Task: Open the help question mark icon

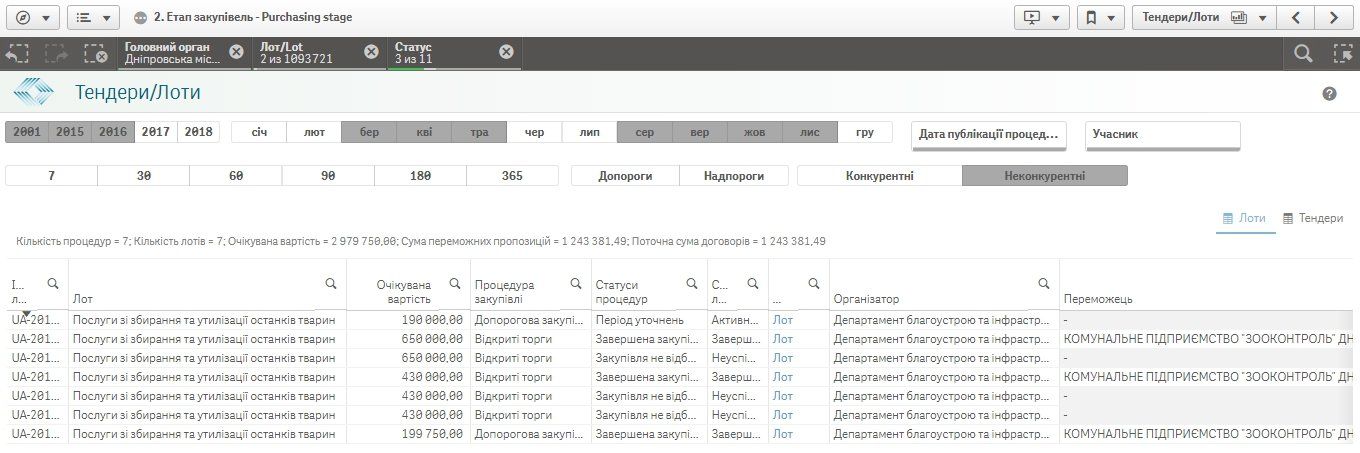Action: click(1329, 94)
